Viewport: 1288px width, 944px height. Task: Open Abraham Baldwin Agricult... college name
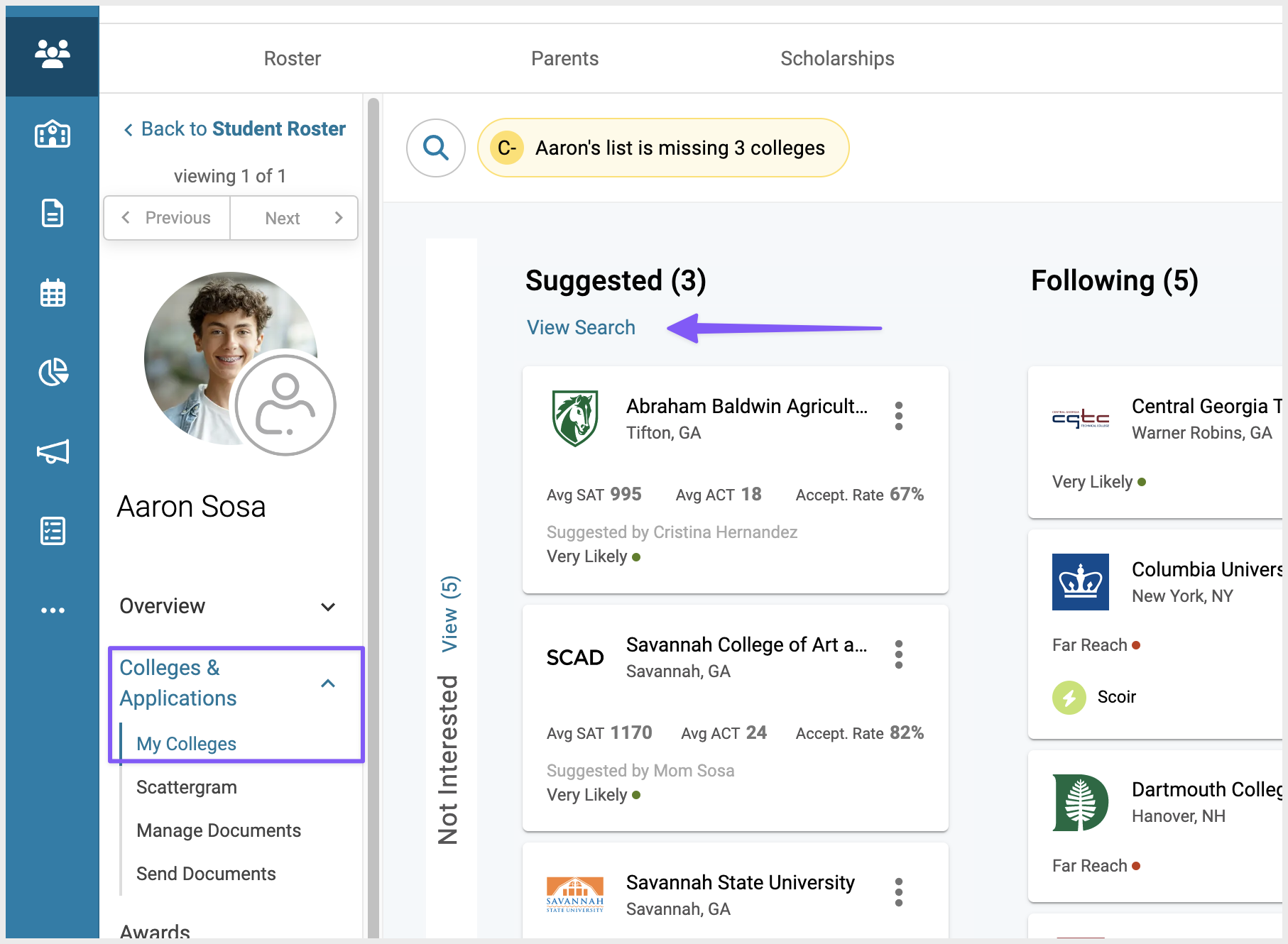pos(747,406)
